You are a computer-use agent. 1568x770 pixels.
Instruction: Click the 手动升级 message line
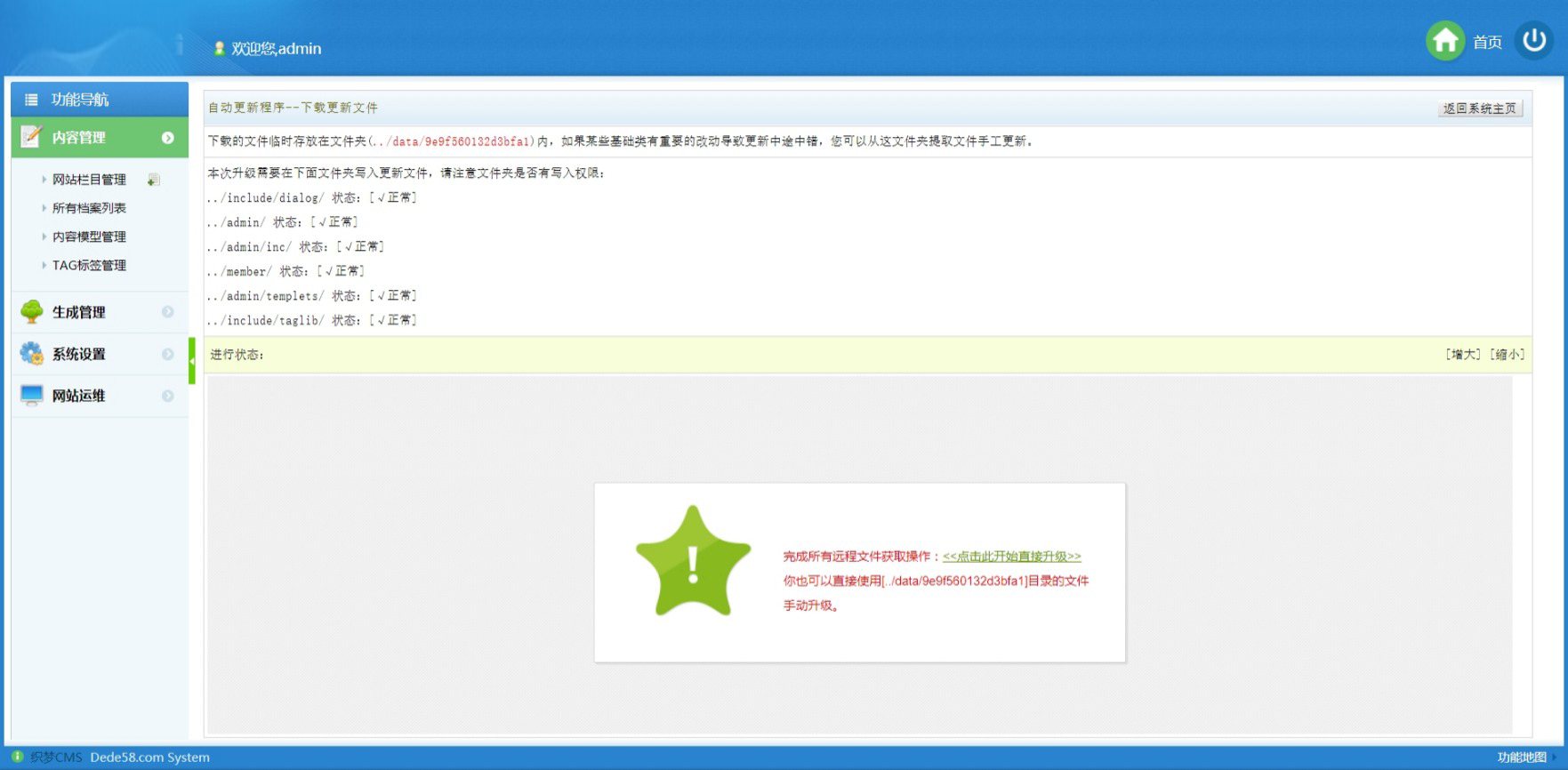coord(810,606)
